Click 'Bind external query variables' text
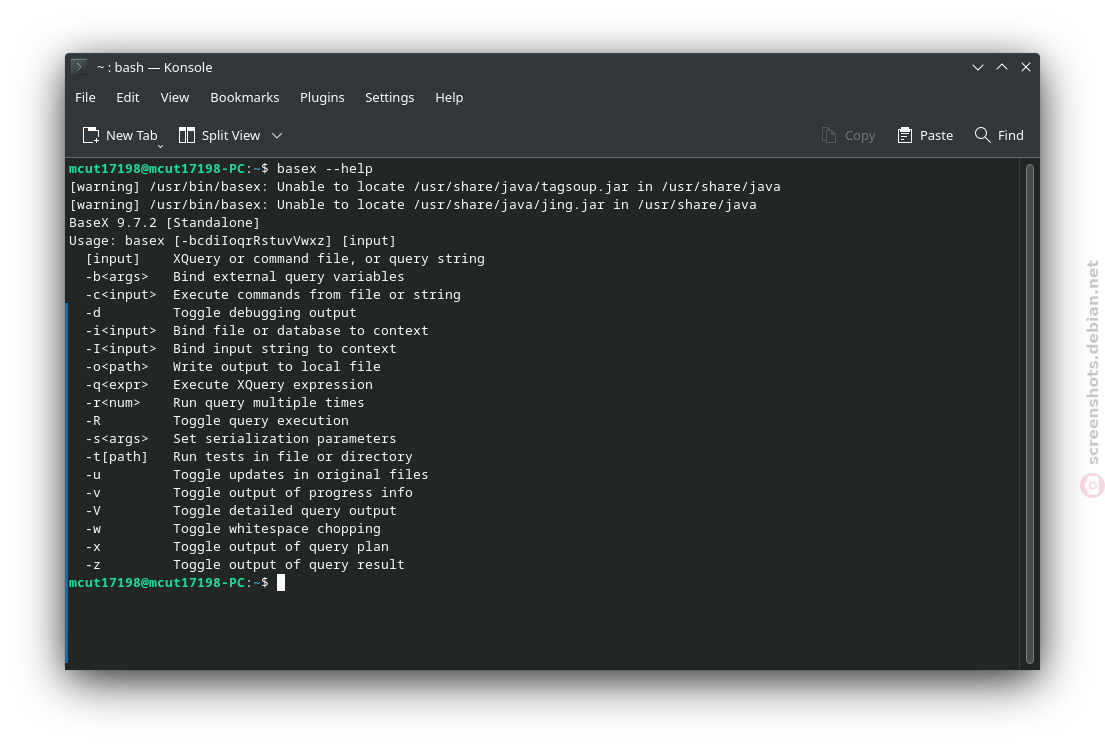The width and height of the screenshot is (1105, 747). click(289, 276)
